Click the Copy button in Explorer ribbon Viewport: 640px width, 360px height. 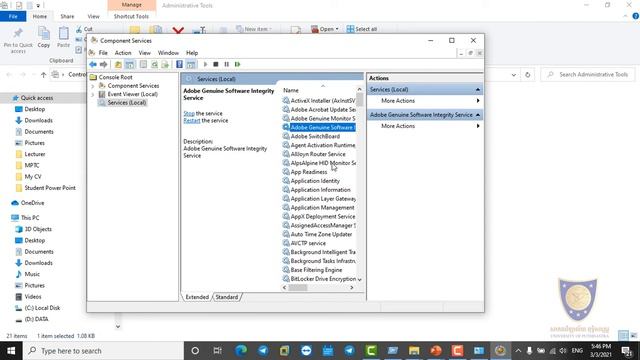coord(44,37)
